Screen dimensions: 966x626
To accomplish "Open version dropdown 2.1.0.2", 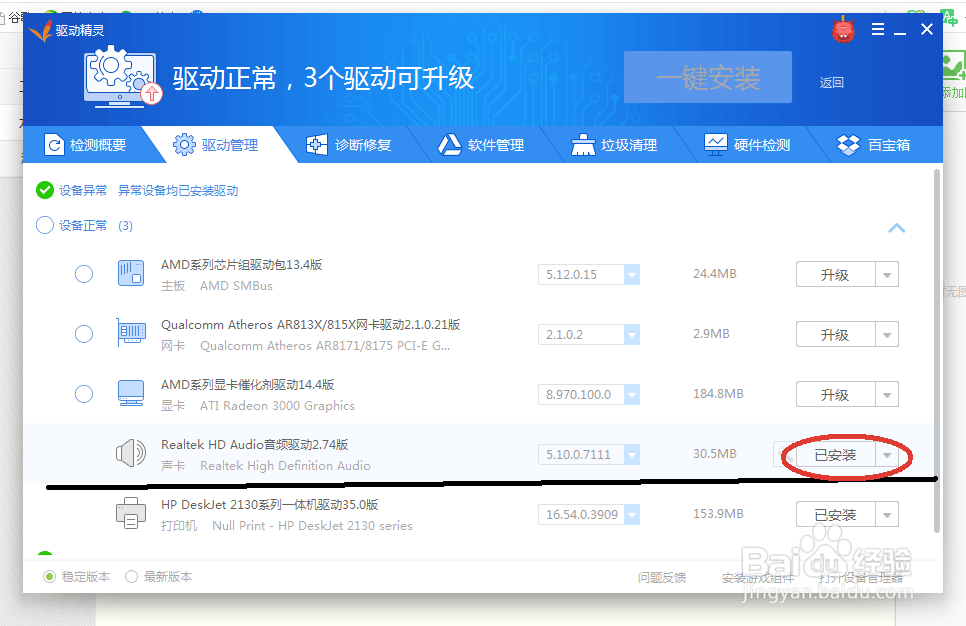I will (631, 335).
